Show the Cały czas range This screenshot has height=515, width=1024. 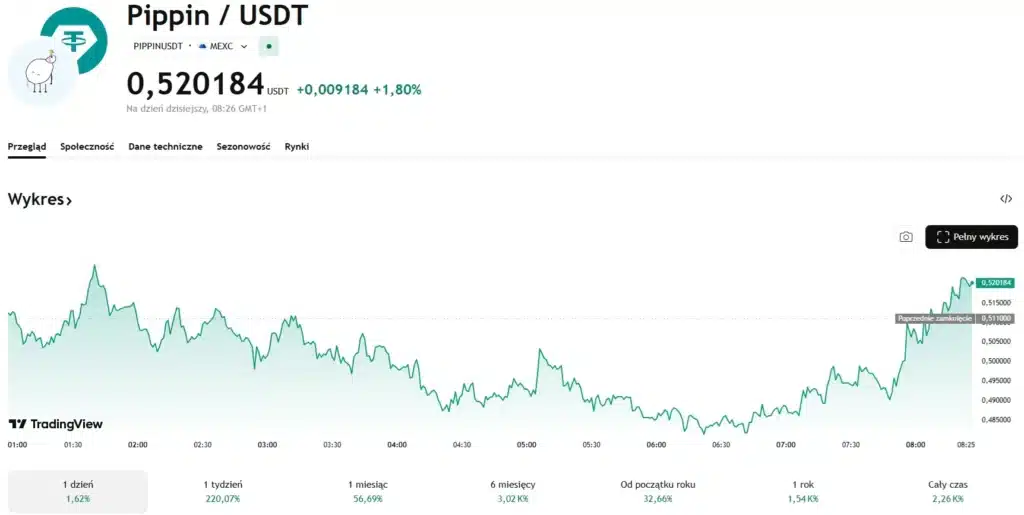[946, 491]
